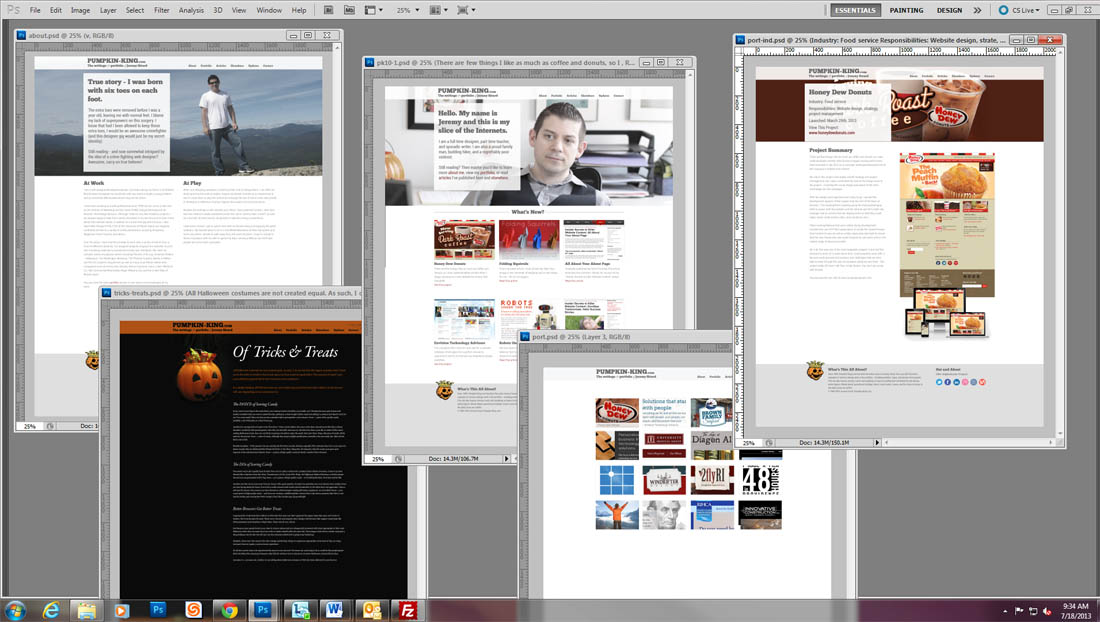Click the horizontal scrollbar in port-ind.psd
The width and height of the screenshot is (1100, 622).
tap(970, 442)
